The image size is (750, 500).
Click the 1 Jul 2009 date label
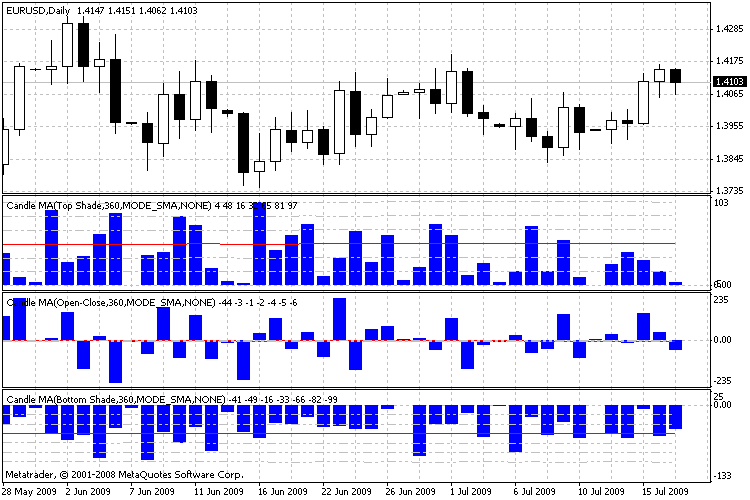click(x=473, y=492)
